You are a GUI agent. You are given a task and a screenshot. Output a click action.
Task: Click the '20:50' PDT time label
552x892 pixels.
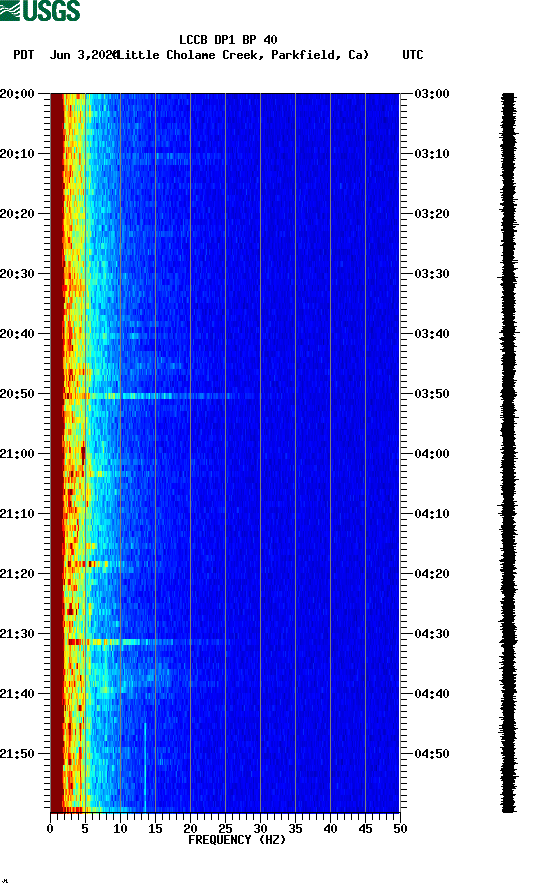pos(17,394)
